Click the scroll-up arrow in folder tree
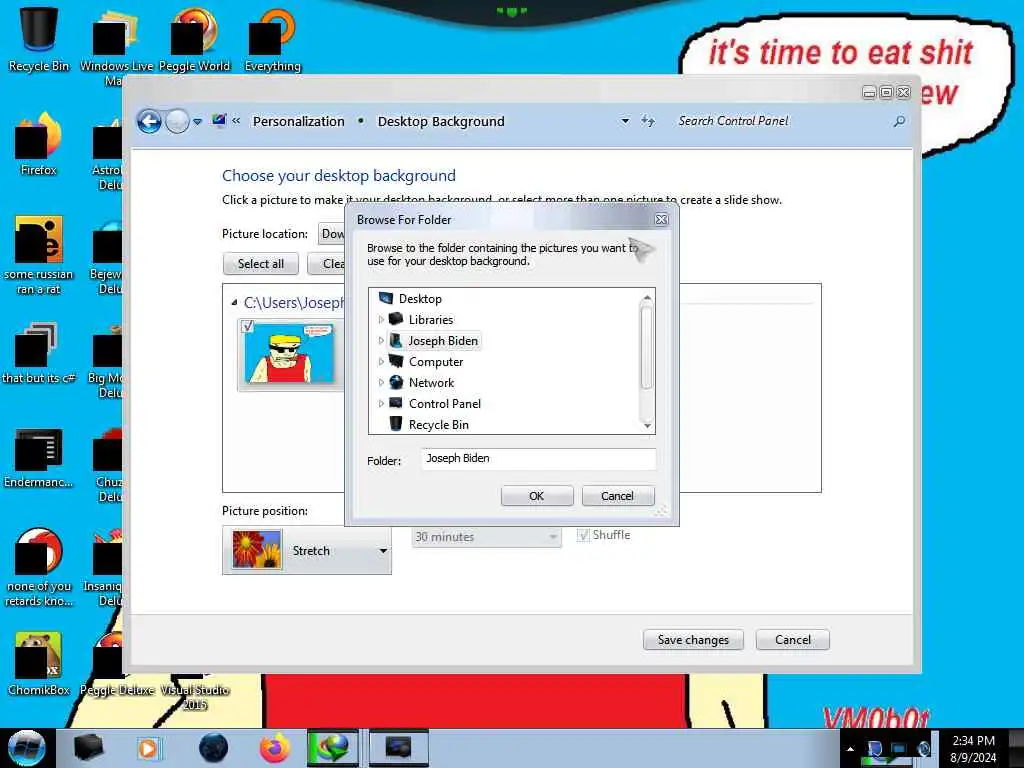 point(647,297)
